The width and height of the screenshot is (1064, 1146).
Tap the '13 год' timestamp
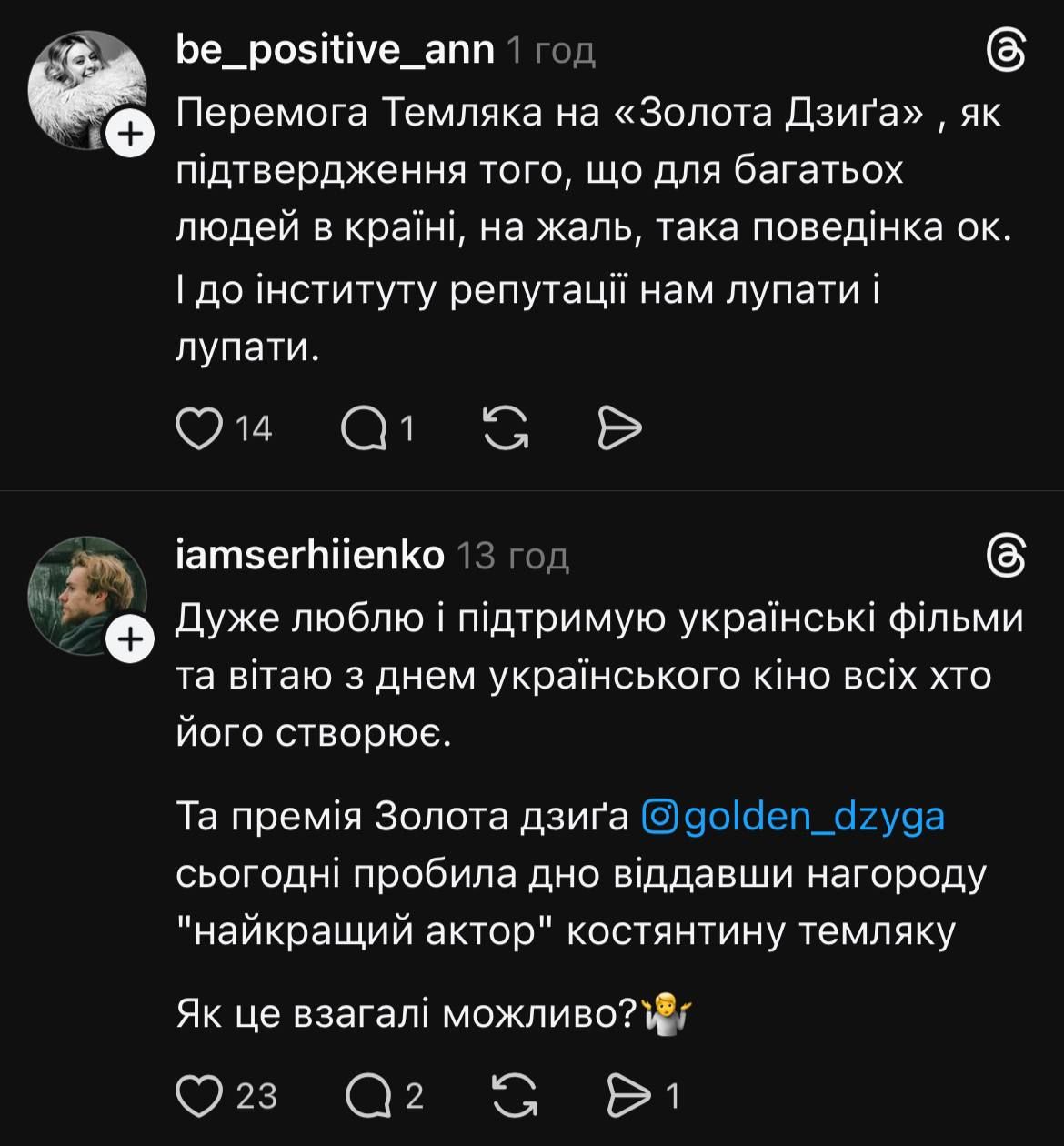point(512,556)
